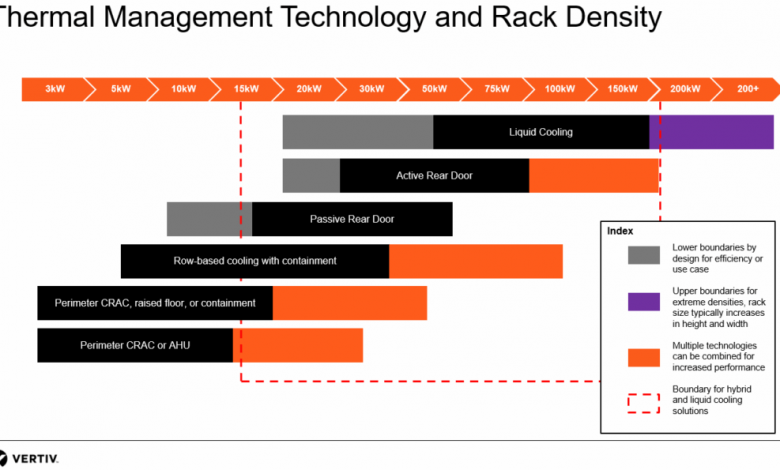780x470 pixels.
Task: Click the 75kW arrow segment
Action: (x=497, y=90)
